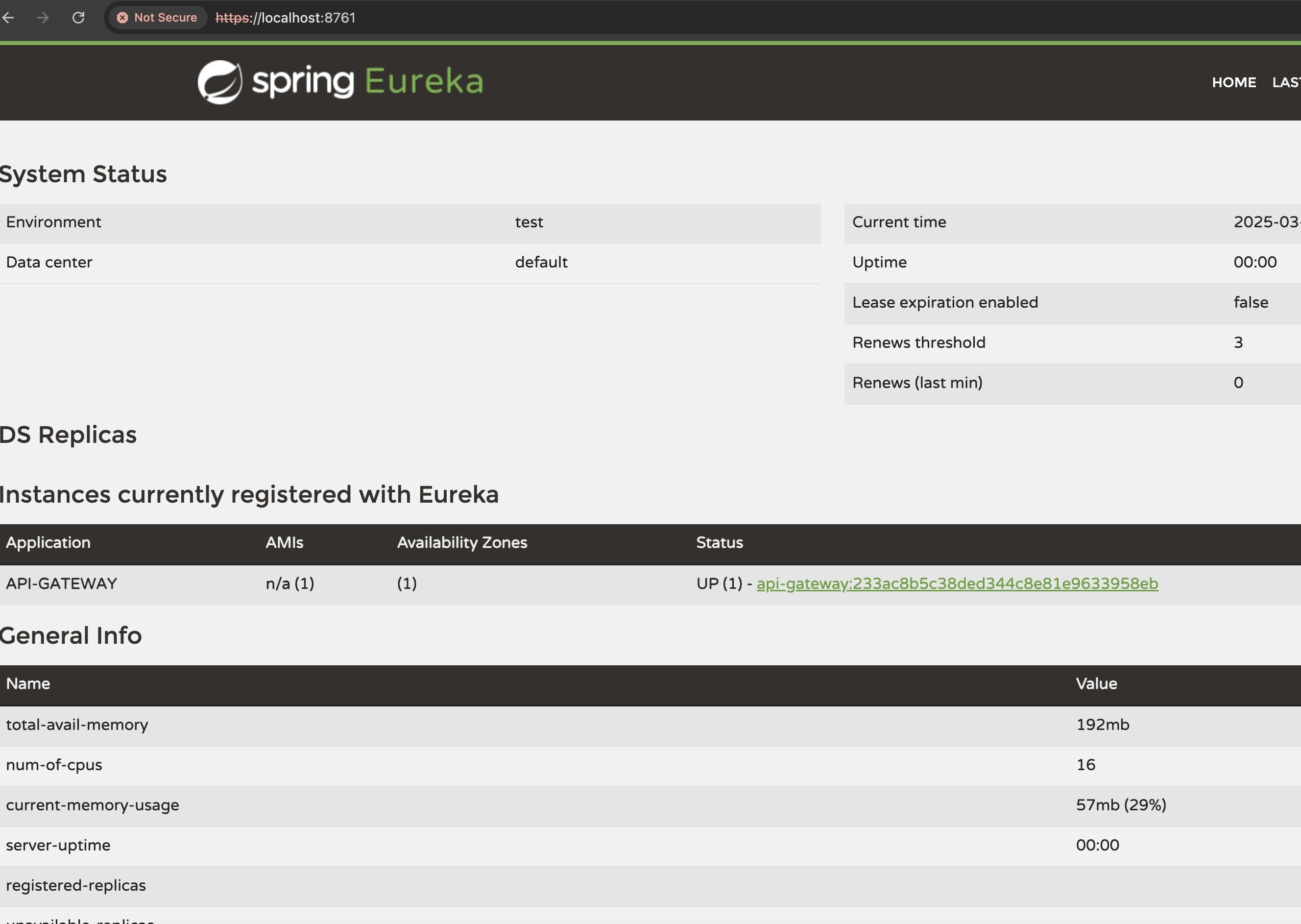The image size is (1301, 924).
Task: Reload the Eureka dashboard page
Action: (x=79, y=18)
